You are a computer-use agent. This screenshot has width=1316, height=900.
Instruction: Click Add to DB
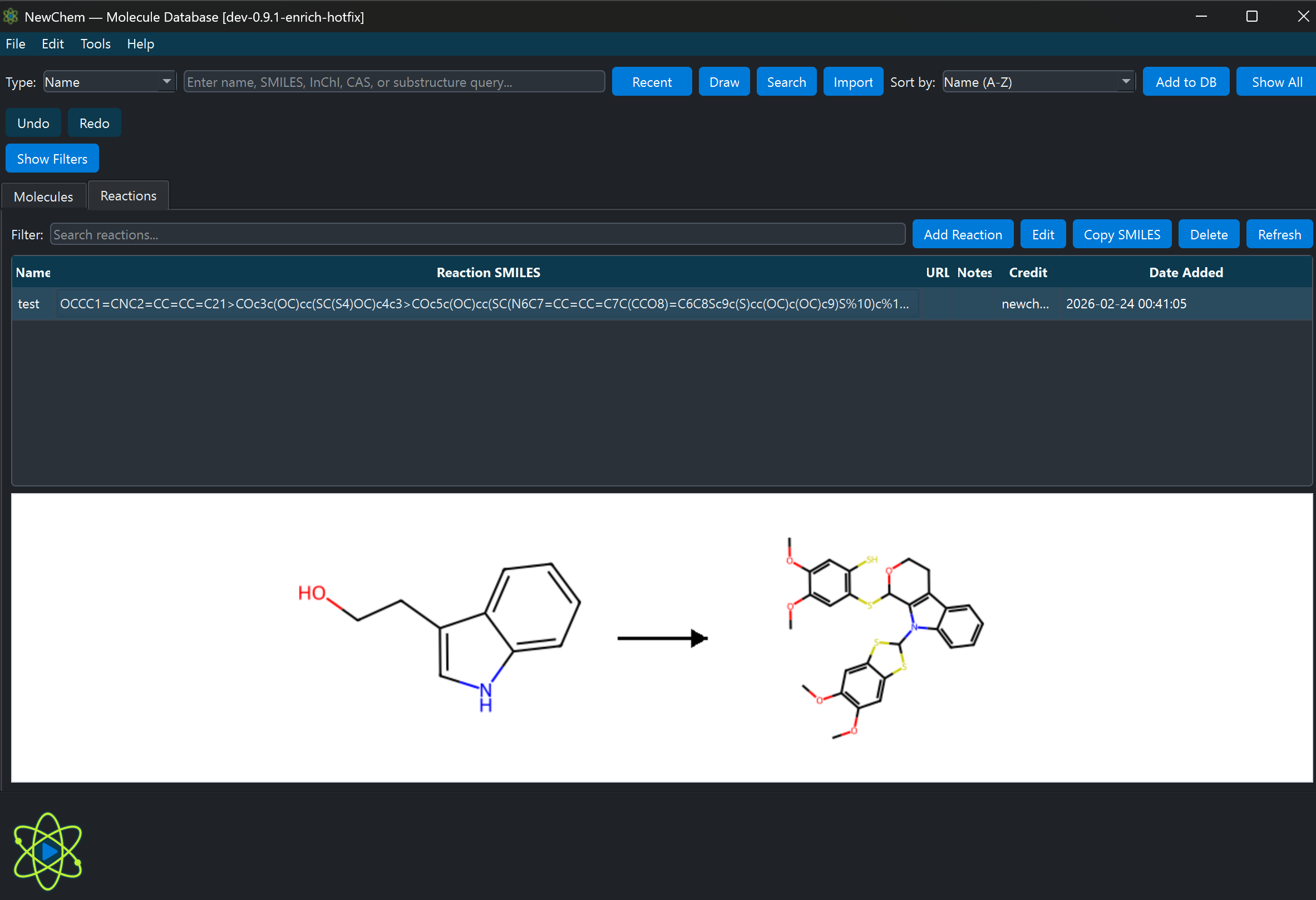(1186, 81)
